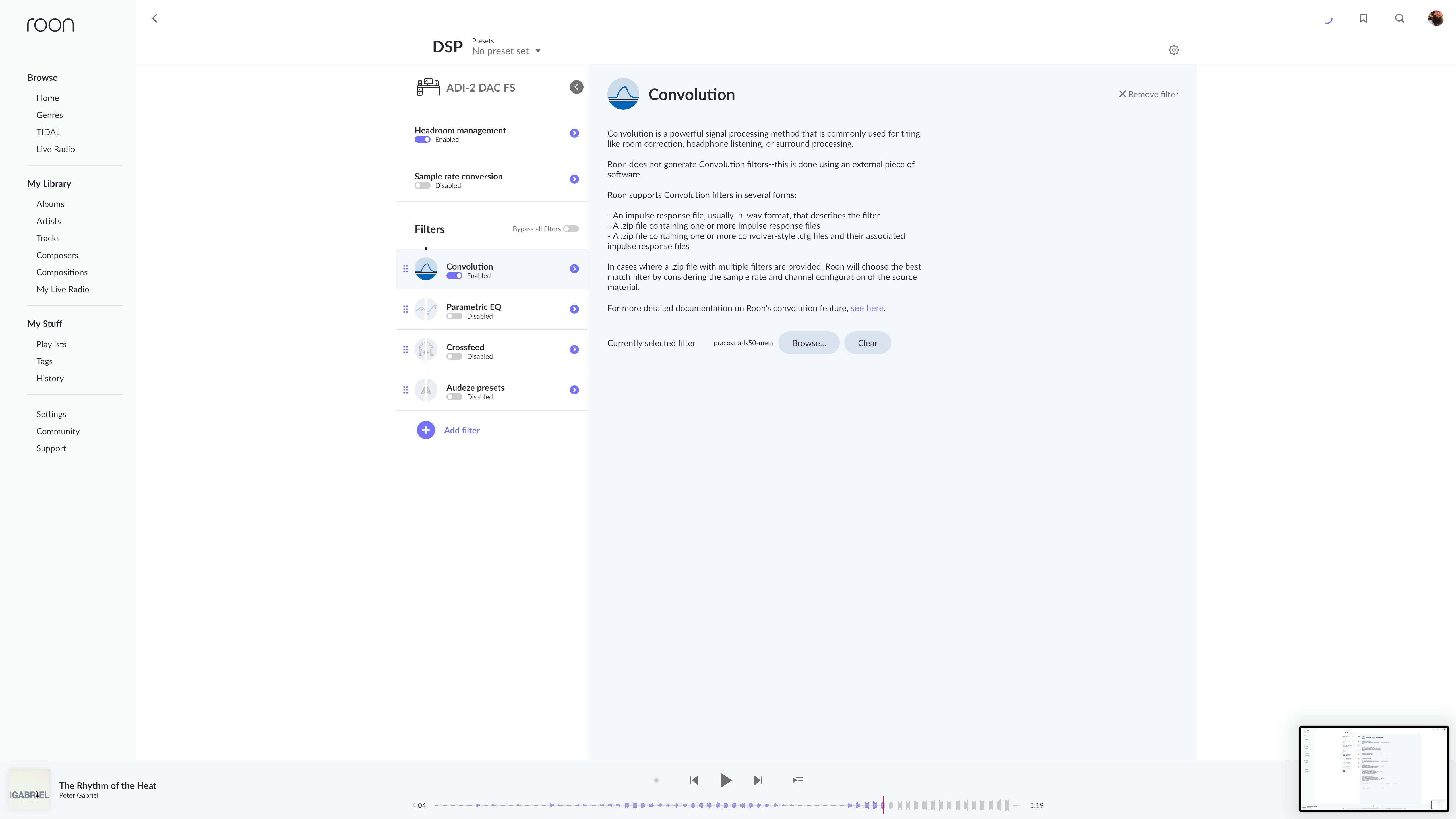
Task: Click large Convolution header icon
Action: point(623,94)
